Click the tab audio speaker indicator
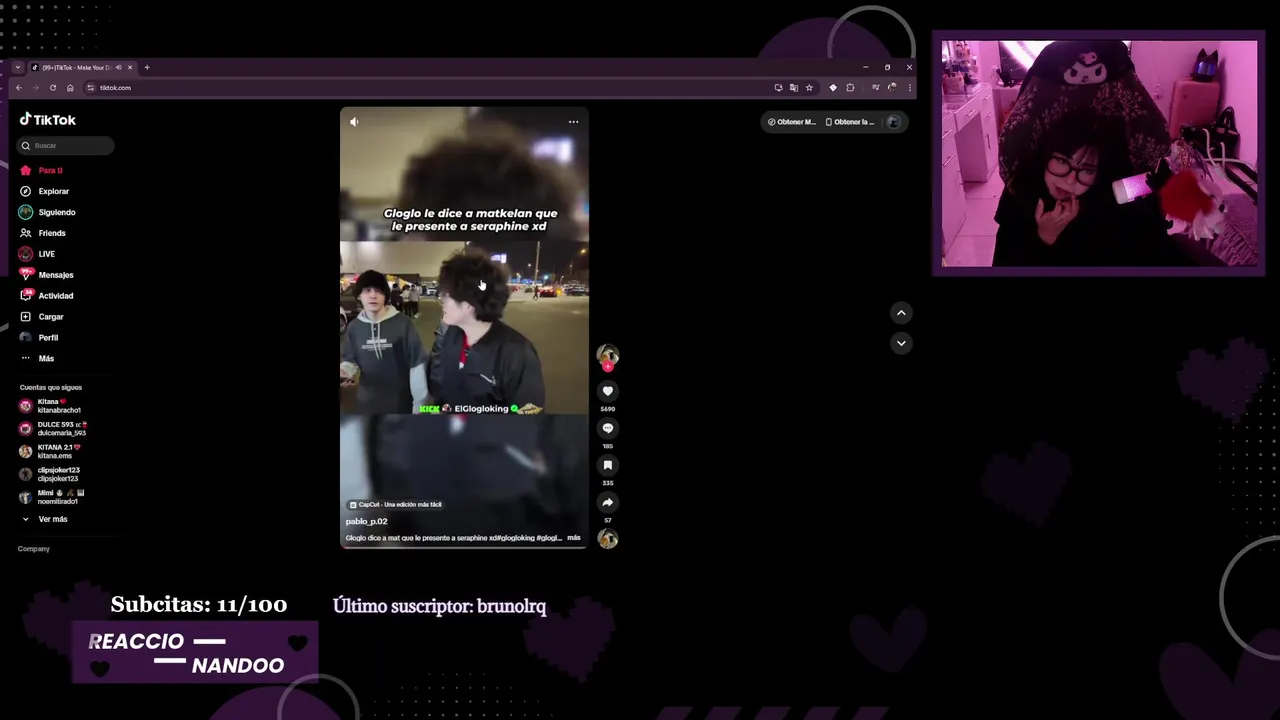 click(x=118, y=67)
